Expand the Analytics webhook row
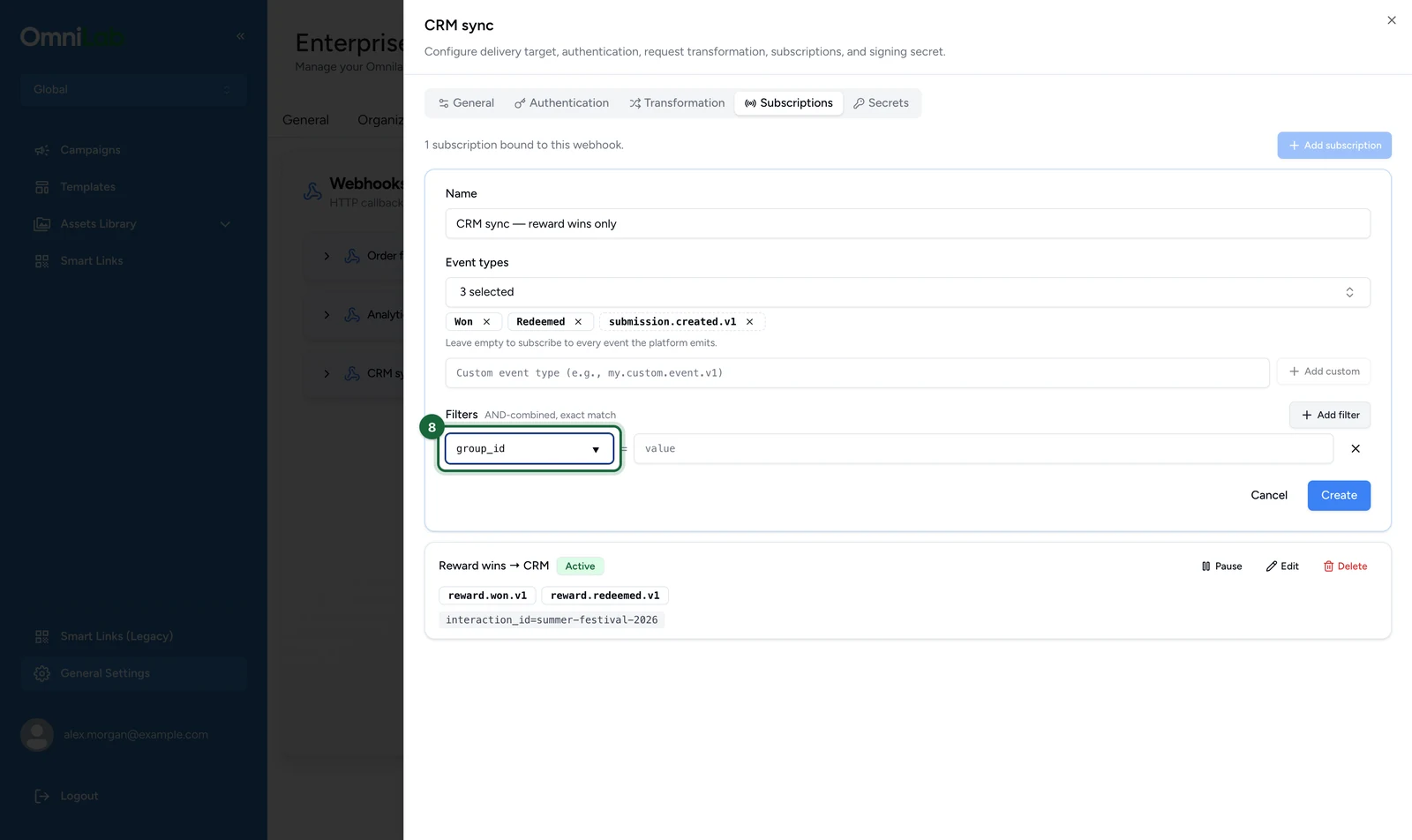 click(x=327, y=315)
